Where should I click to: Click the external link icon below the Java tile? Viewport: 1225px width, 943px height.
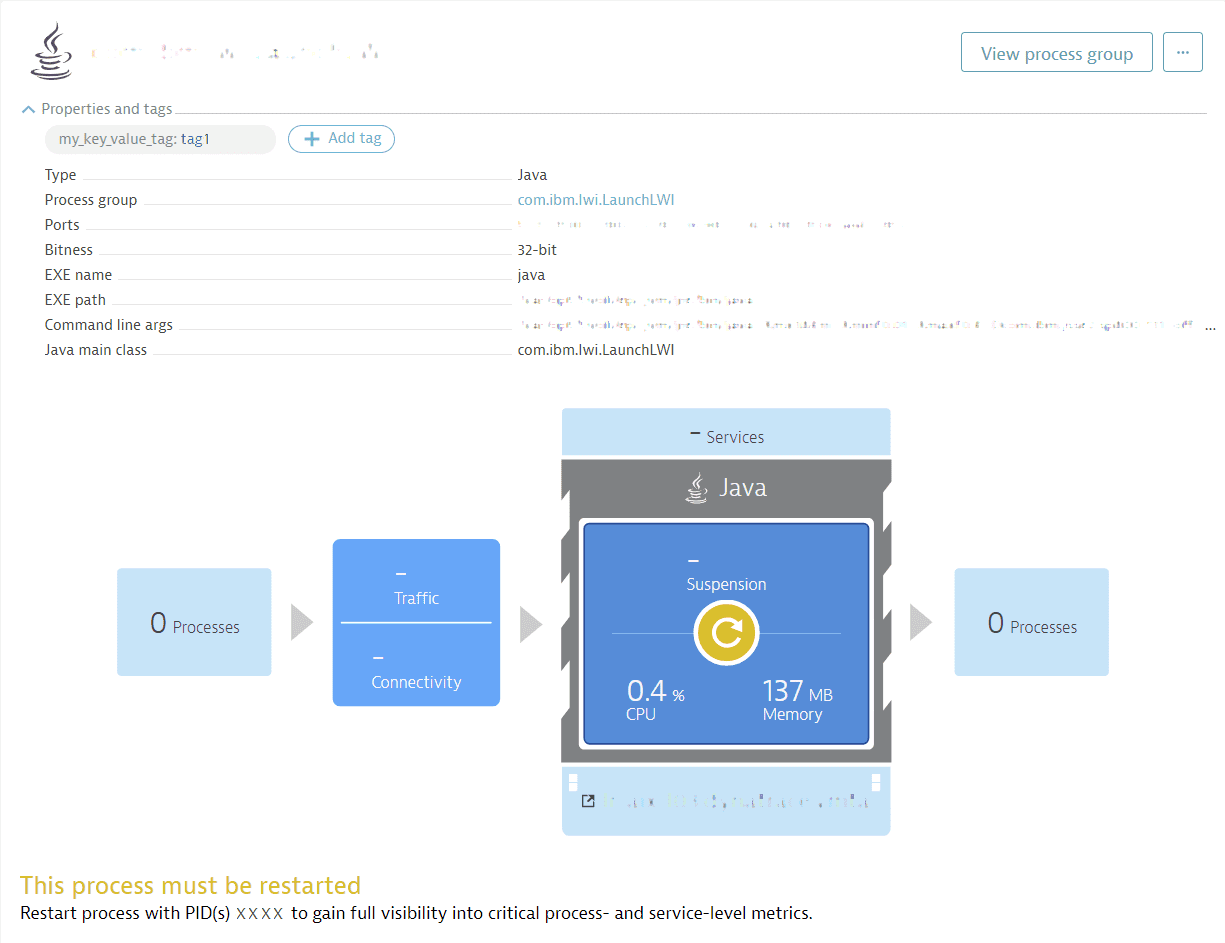tap(588, 801)
